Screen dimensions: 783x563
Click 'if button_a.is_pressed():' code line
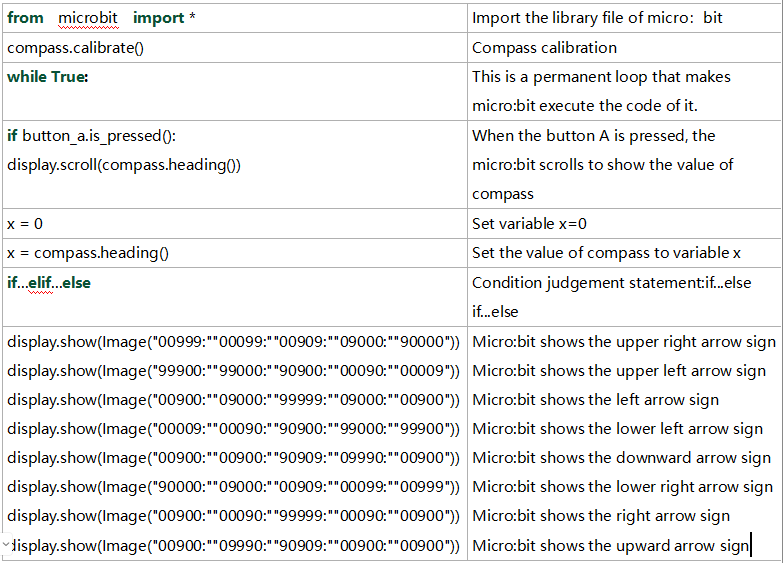(91, 136)
